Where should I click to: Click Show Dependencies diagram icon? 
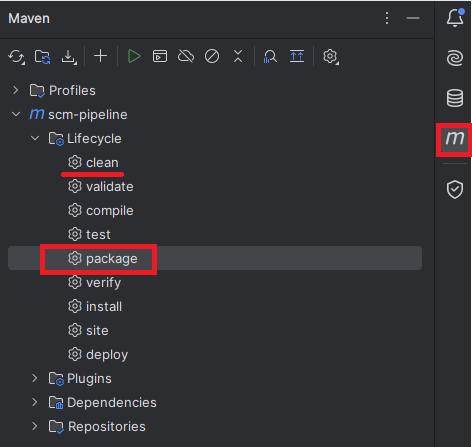point(297,56)
